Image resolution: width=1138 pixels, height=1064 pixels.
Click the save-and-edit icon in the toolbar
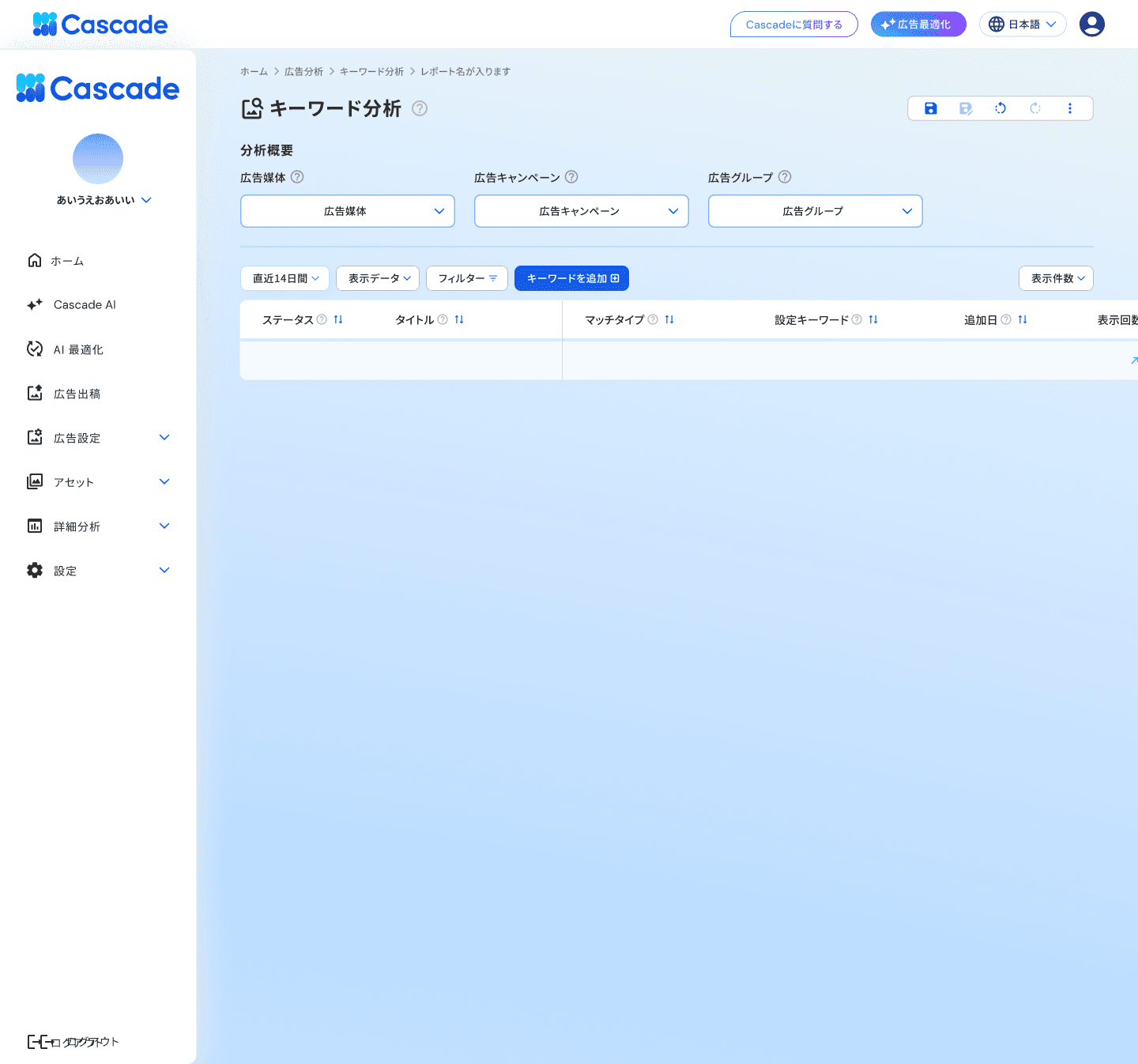(x=965, y=108)
